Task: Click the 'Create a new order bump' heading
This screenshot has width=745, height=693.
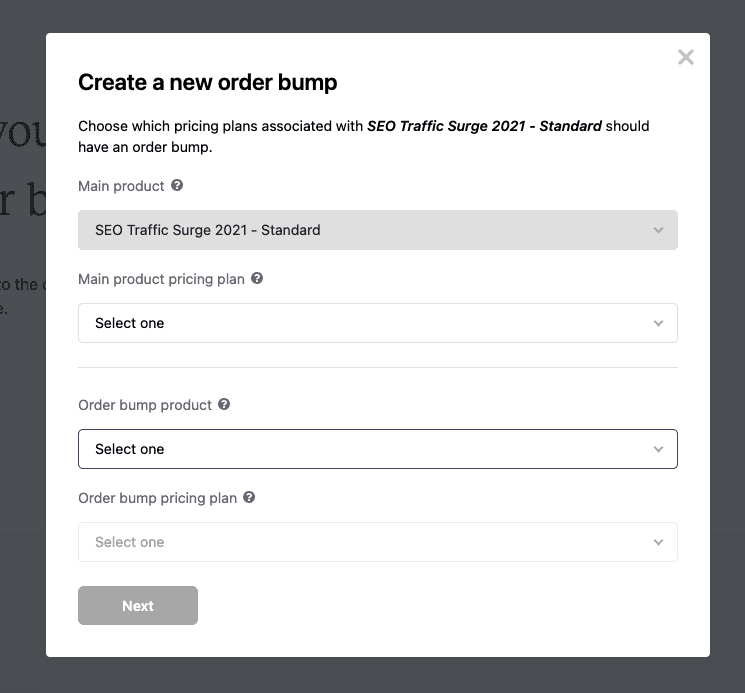Action: pos(207,83)
